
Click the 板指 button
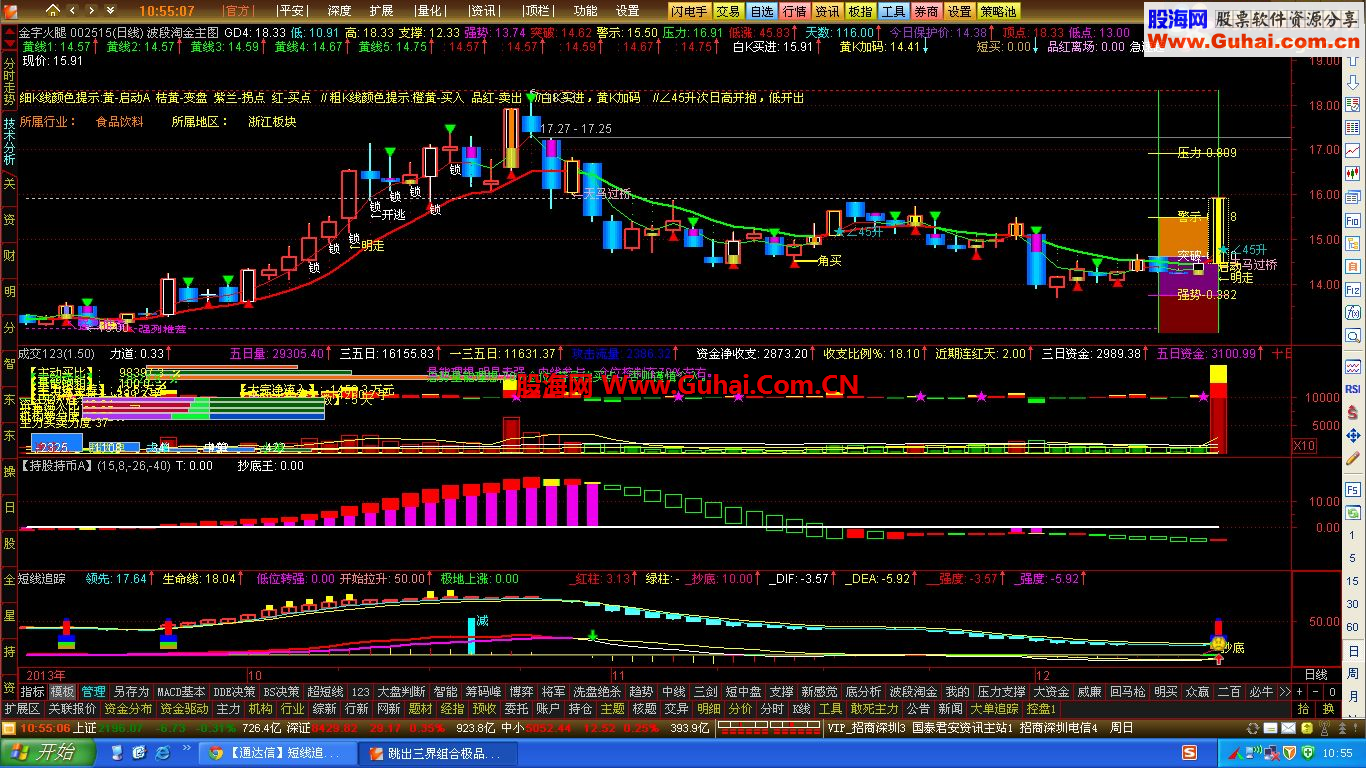(860, 11)
